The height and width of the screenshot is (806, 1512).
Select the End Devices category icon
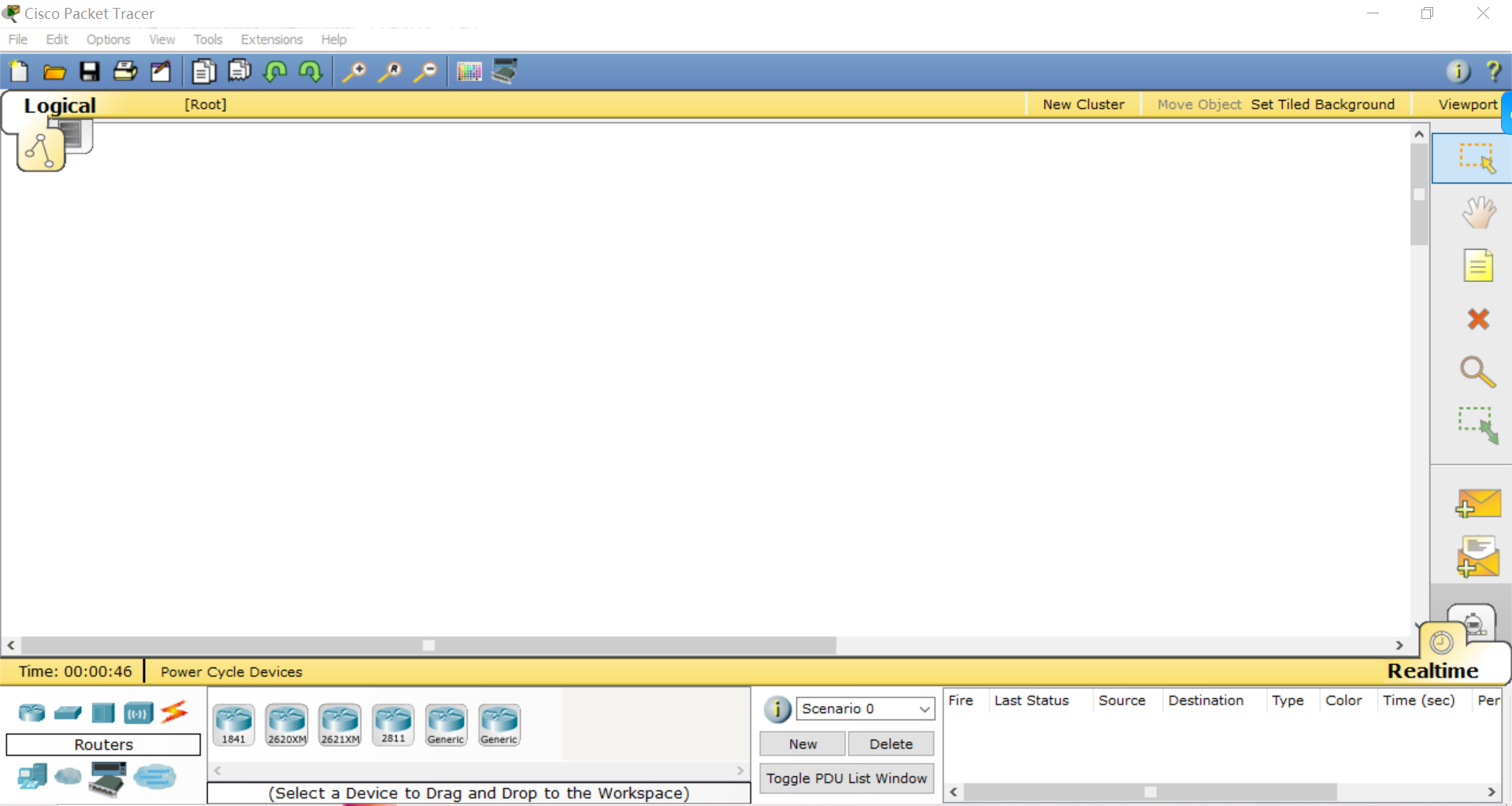pos(32,777)
